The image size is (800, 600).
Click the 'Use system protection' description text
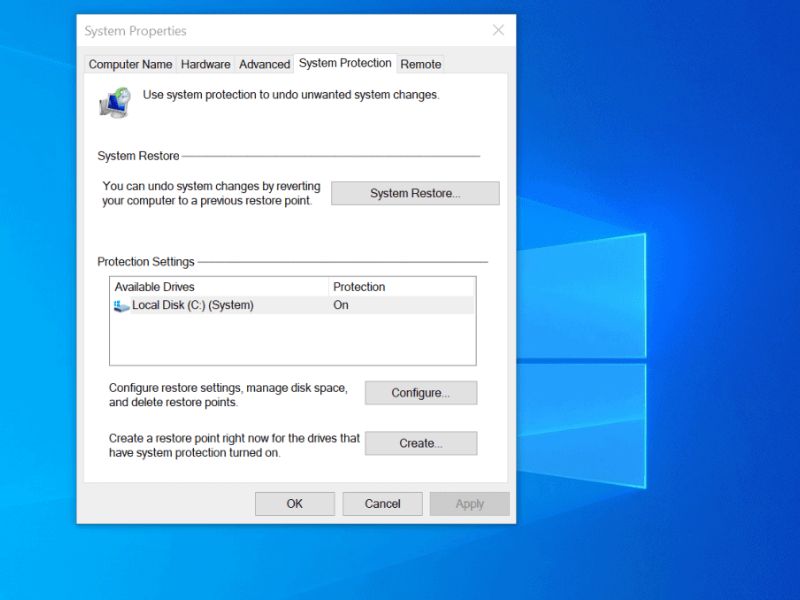291,95
